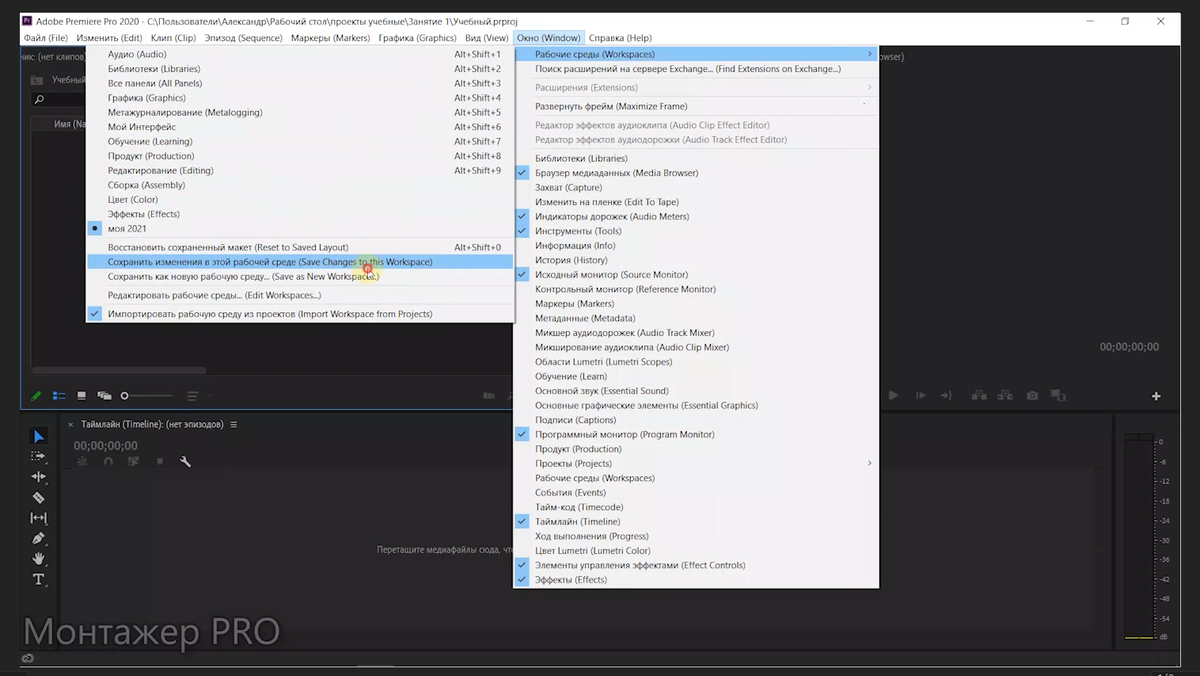Image resolution: width=1200 pixels, height=676 pixels.
Task: Switch to the Hand tool
Action: pyautogui.click(x=39, y=559)
